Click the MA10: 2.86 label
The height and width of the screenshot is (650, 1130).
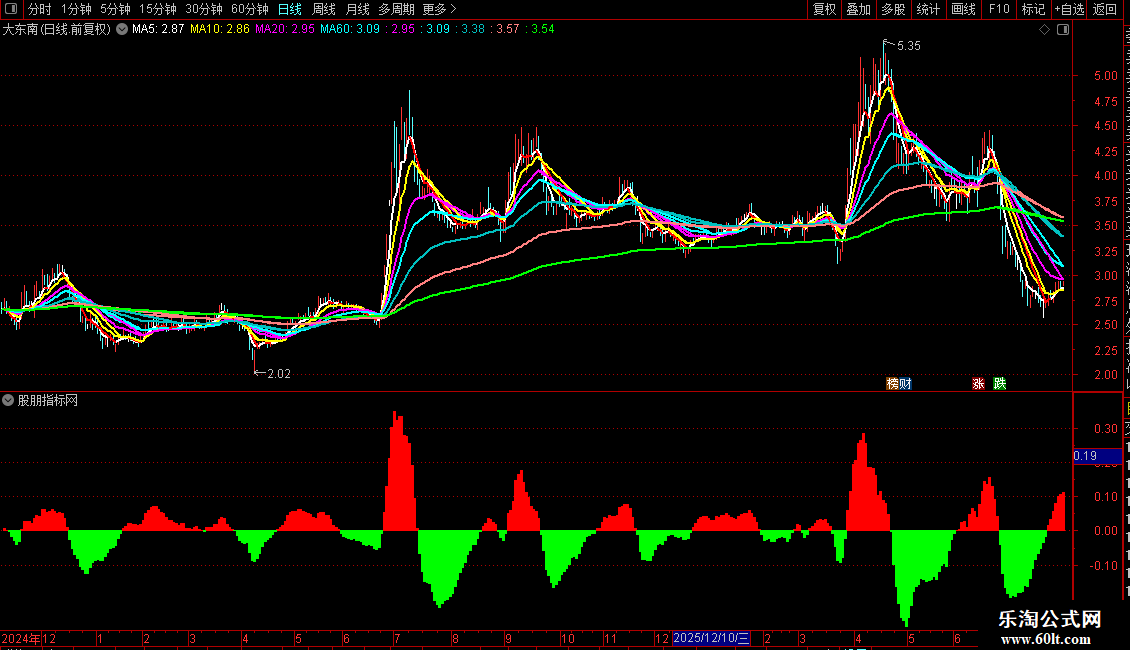coord(220,29)
